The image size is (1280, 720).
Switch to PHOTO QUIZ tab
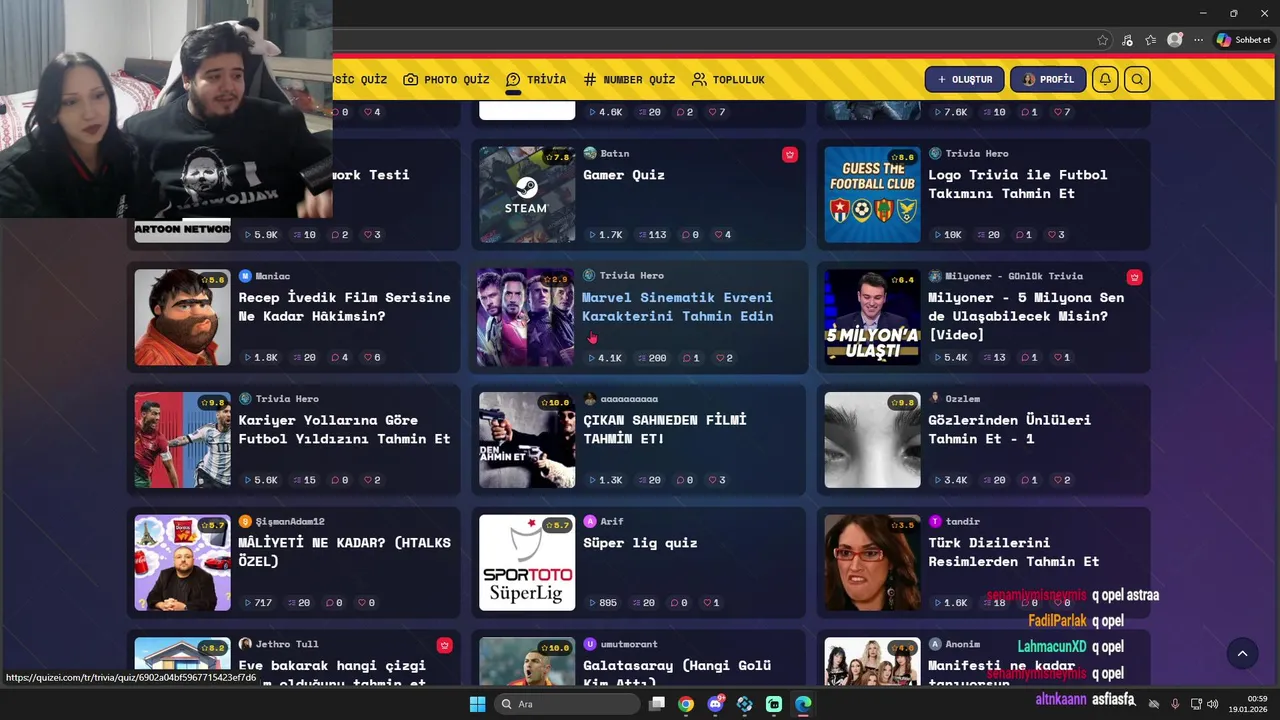pos(446,80)
